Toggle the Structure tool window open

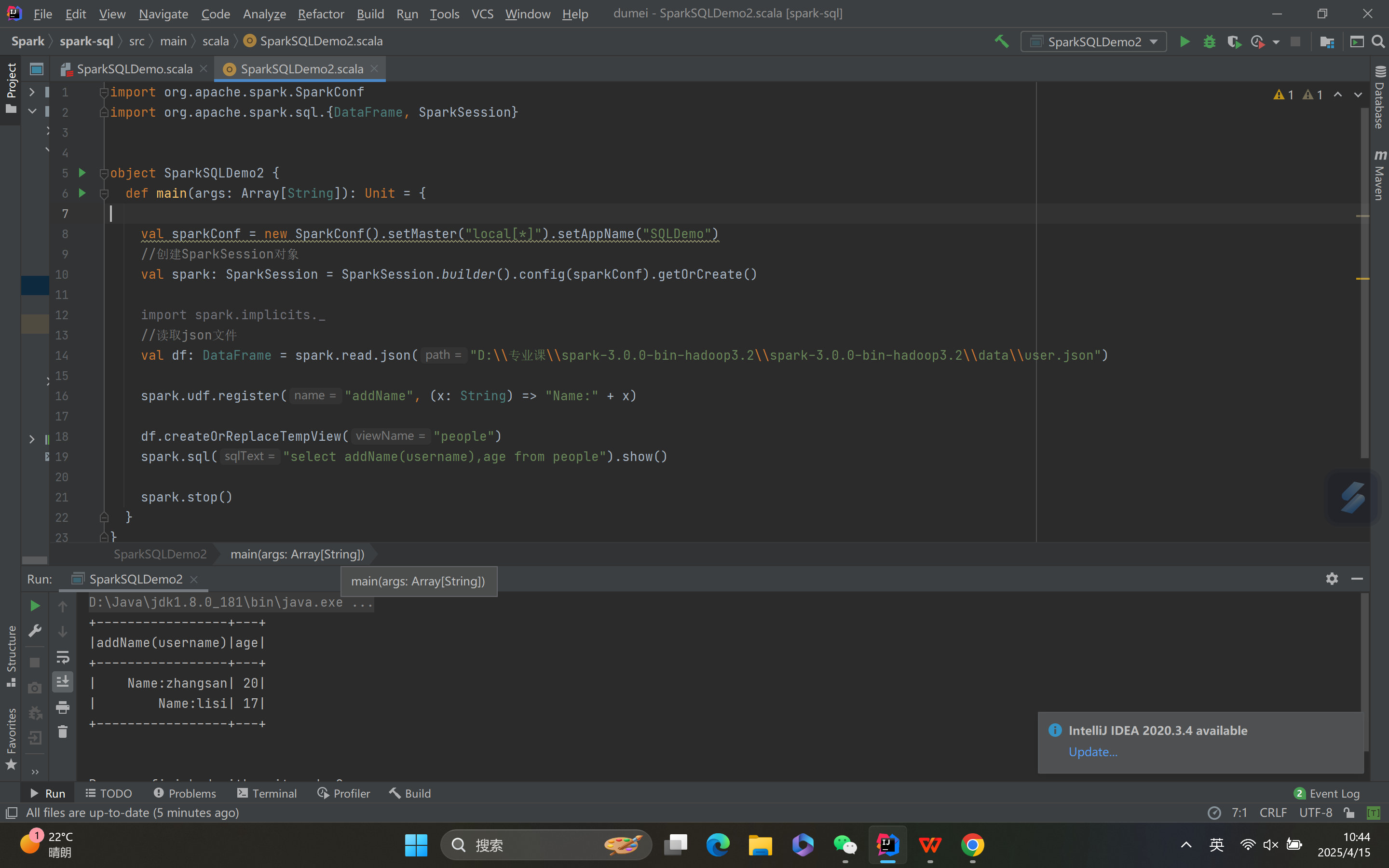pyautogui.click(x=12, y=649)
